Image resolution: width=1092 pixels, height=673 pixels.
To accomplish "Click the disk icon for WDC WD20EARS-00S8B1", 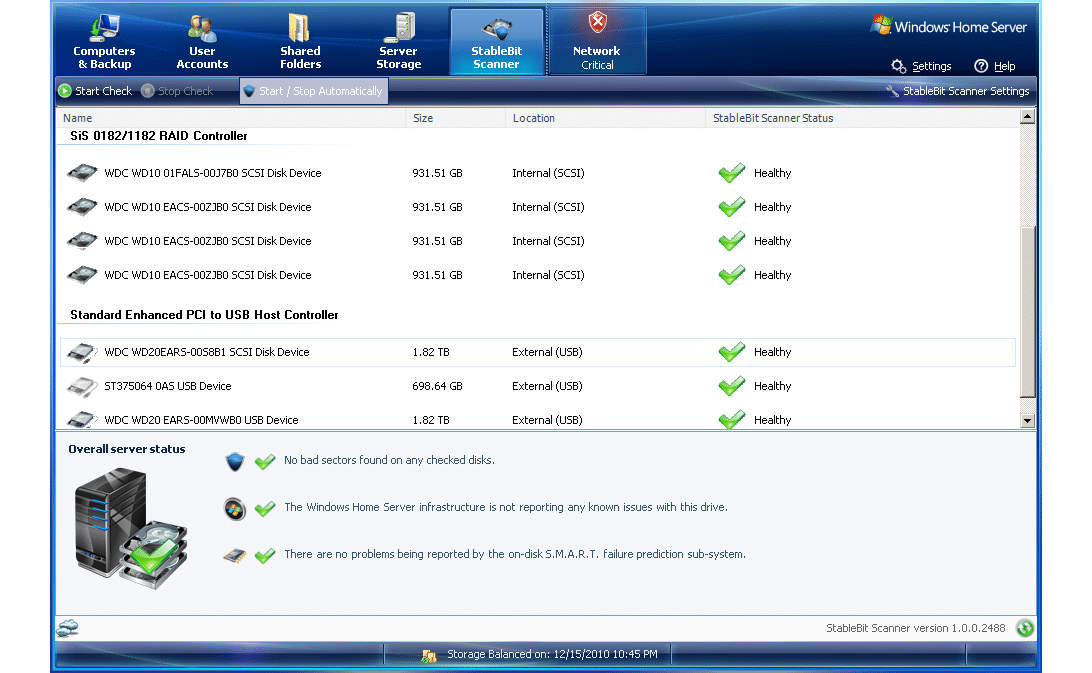I will (x=81, y=352).
